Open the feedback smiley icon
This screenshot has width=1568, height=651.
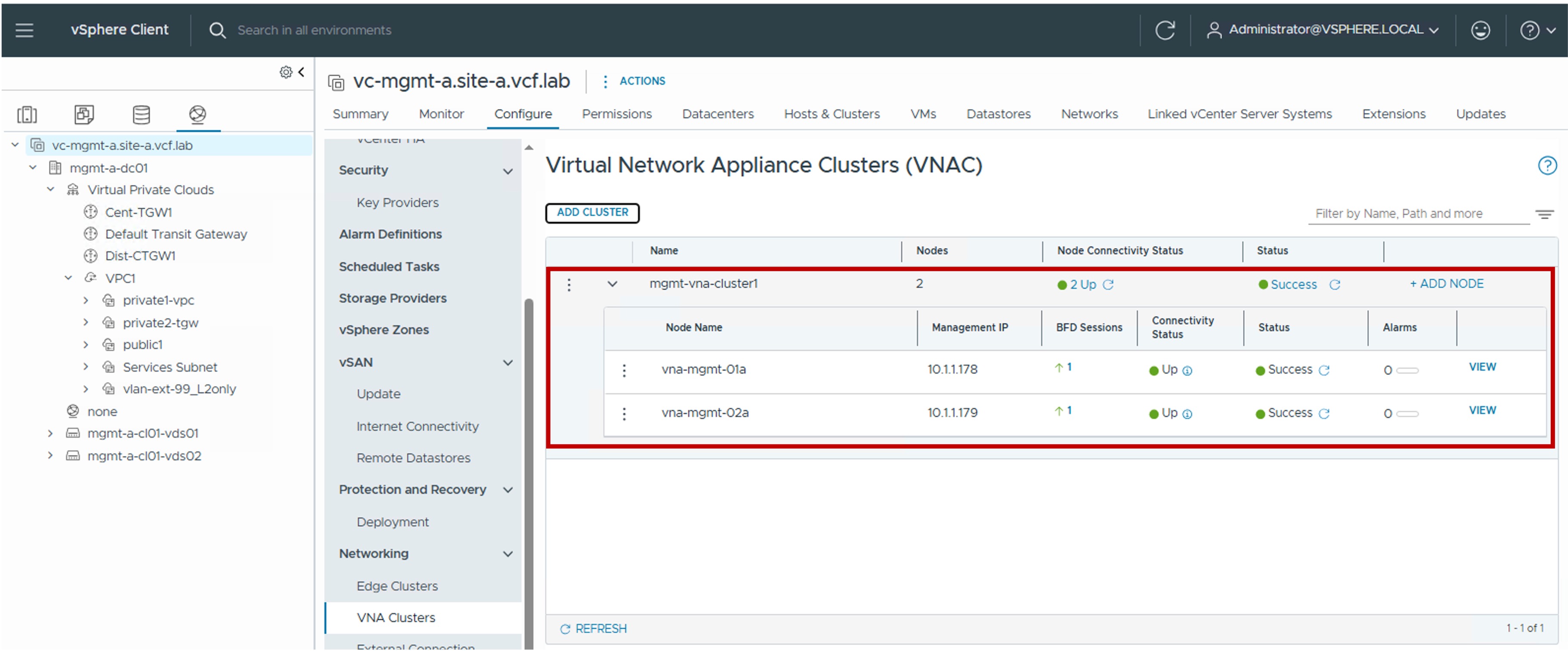click(1480, 30)
